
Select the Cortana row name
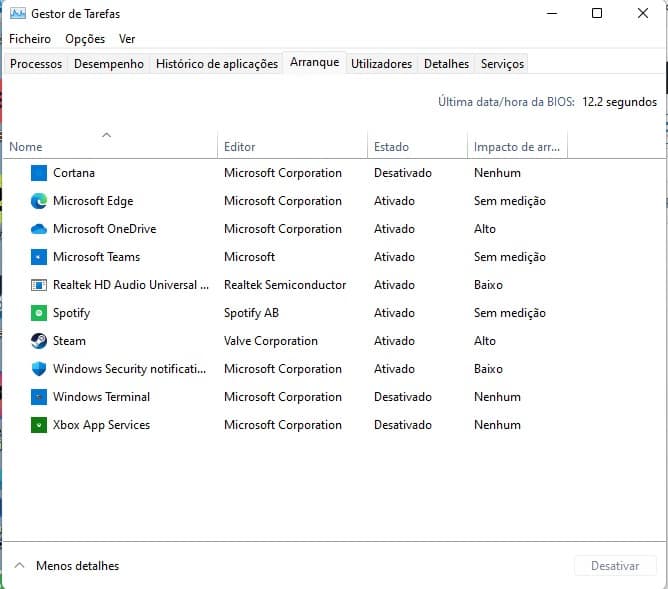point(74,173)
